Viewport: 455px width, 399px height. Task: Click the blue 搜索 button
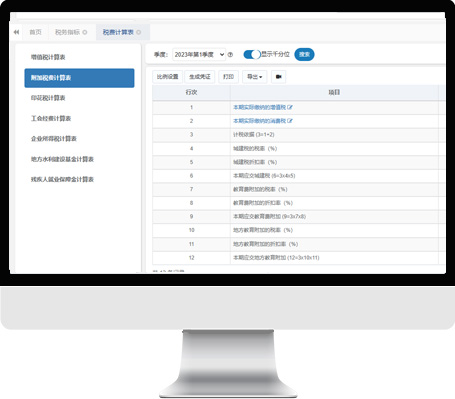click(304, 54)
